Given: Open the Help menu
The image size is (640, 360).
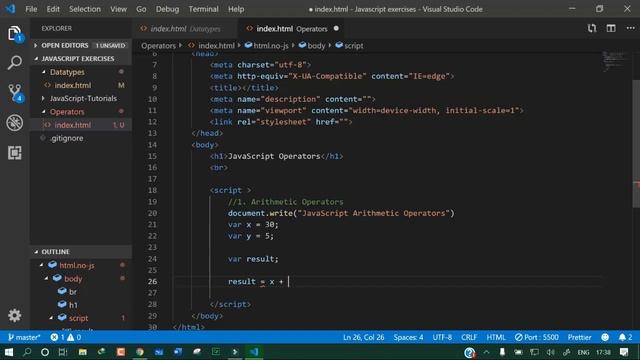Looking at the screenshot, I should click(236, 9).
